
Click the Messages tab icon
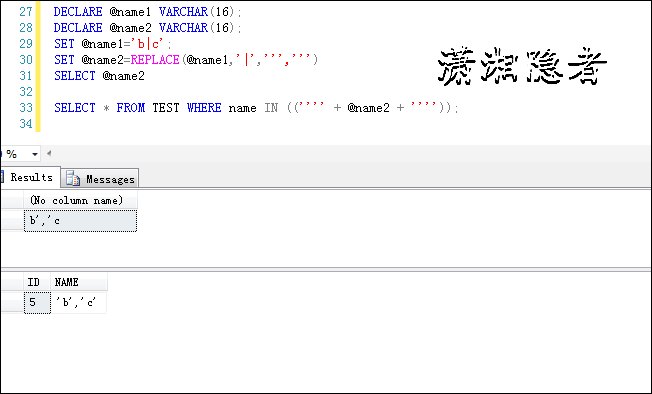coord(73,178)
